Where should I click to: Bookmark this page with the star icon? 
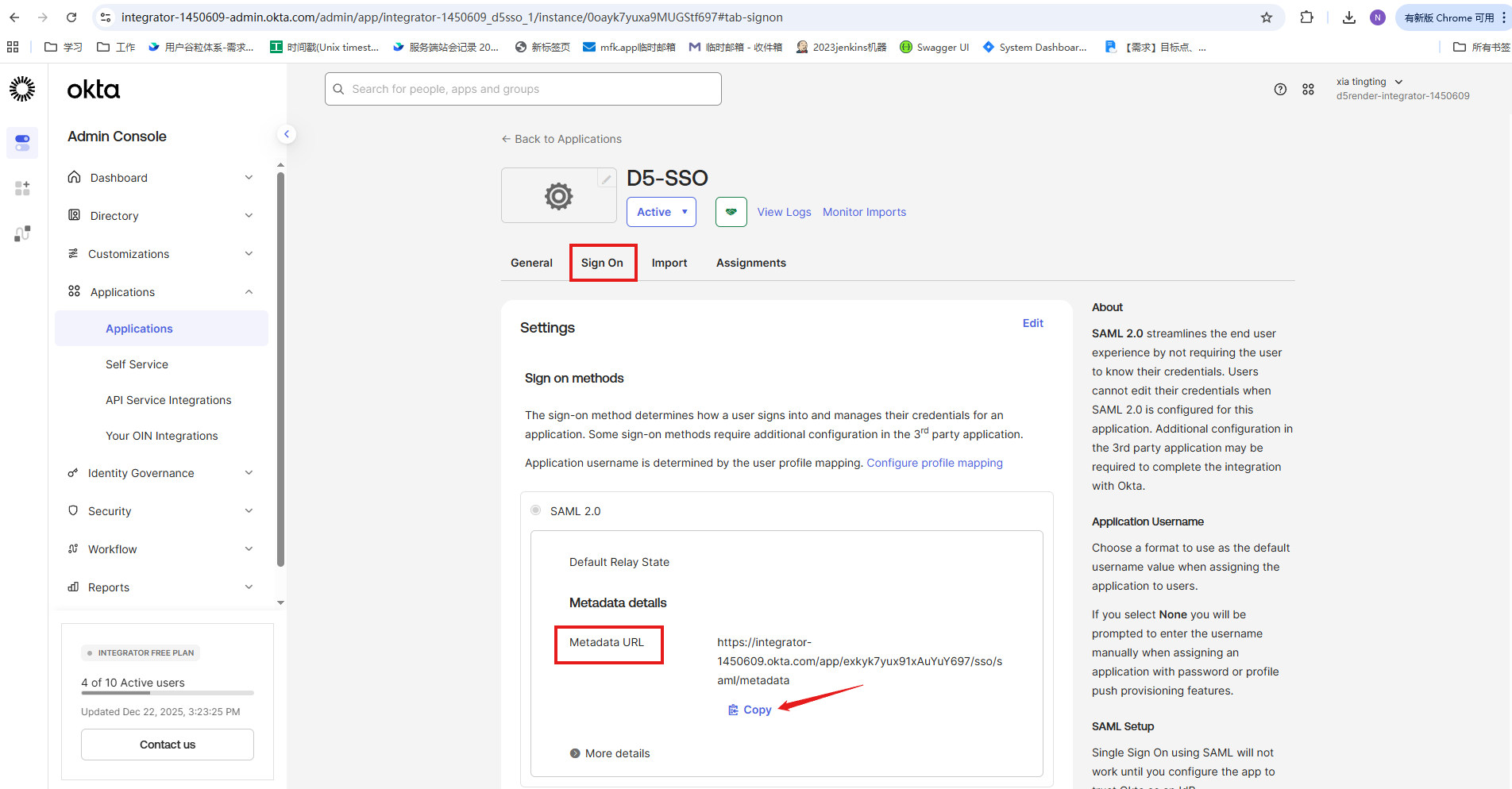pyautogui.click(x=1267, y=17)
